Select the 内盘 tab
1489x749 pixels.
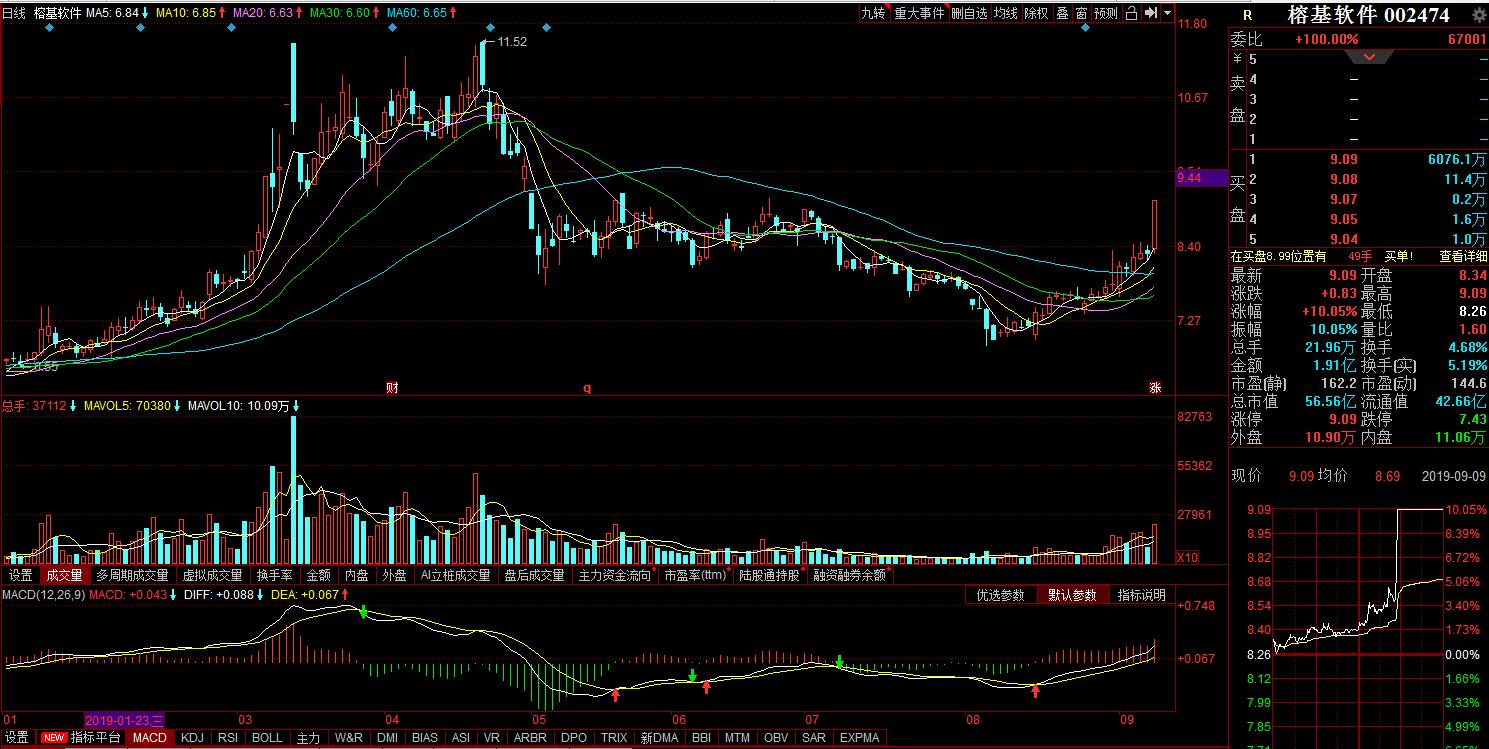[357, 575]
